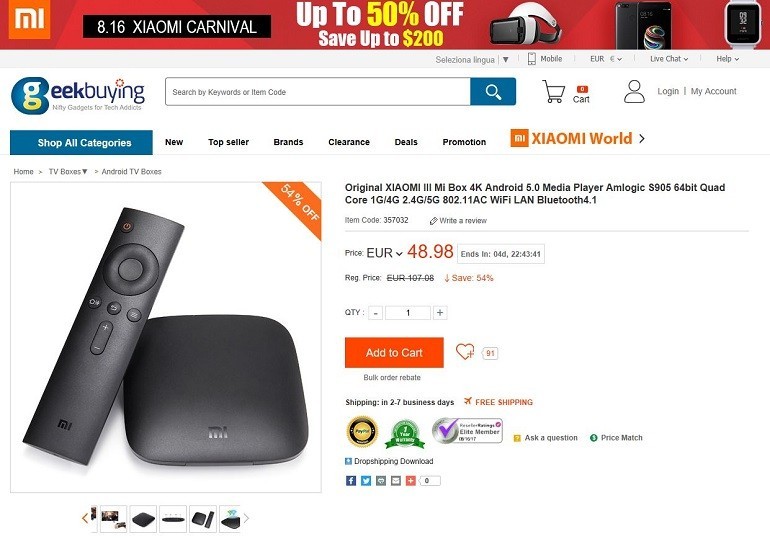Increase quantity with plus button
This screenshot has height=539, width=770.
click(440, 313)
